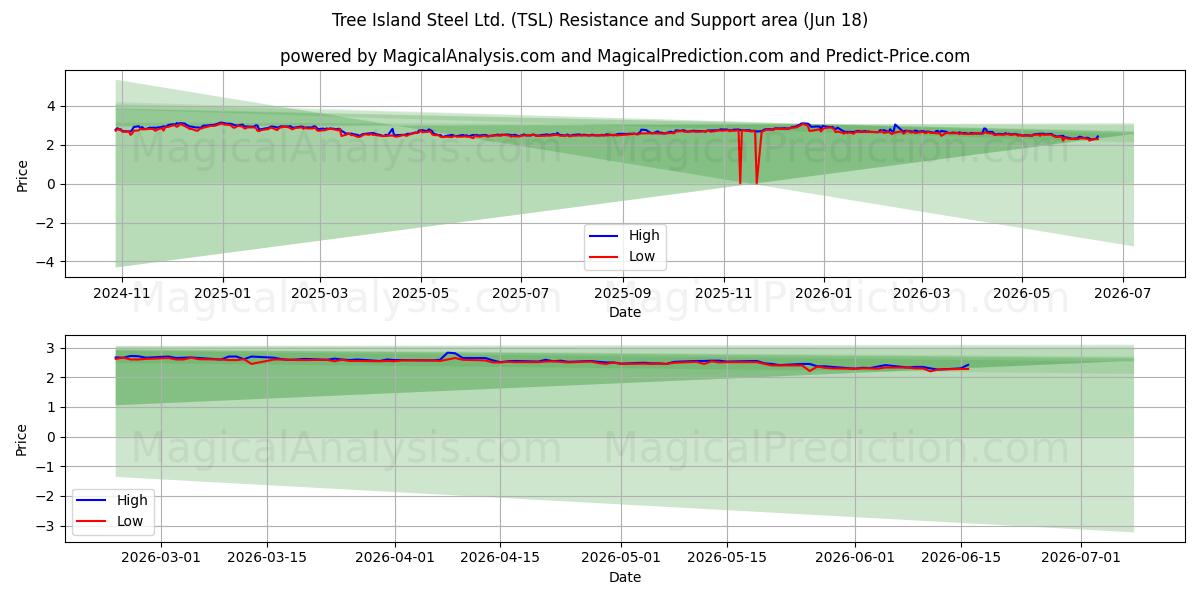Viewport: 1200px width, 600px height.
Task: Click the '2026-07-01' x-axis label in the bottom chart
Action: click(x=1081, y=559)
